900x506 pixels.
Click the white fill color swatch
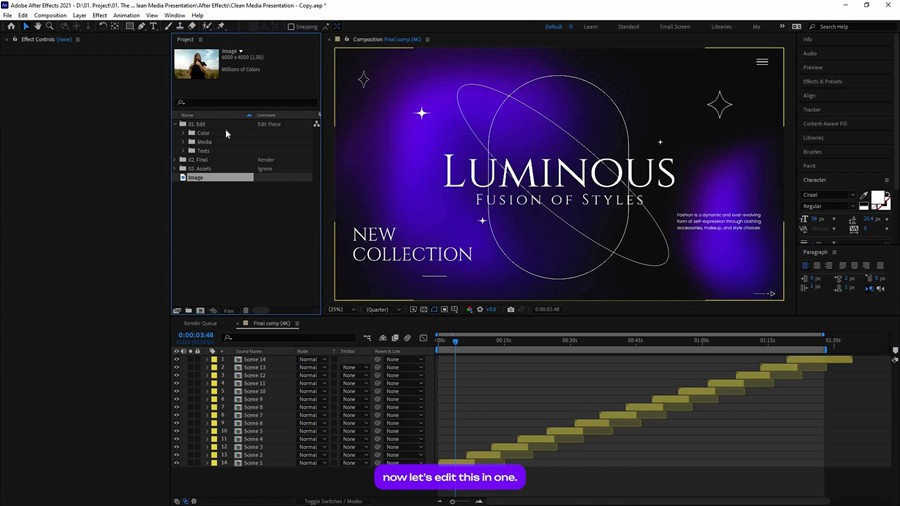click(878, 198)
